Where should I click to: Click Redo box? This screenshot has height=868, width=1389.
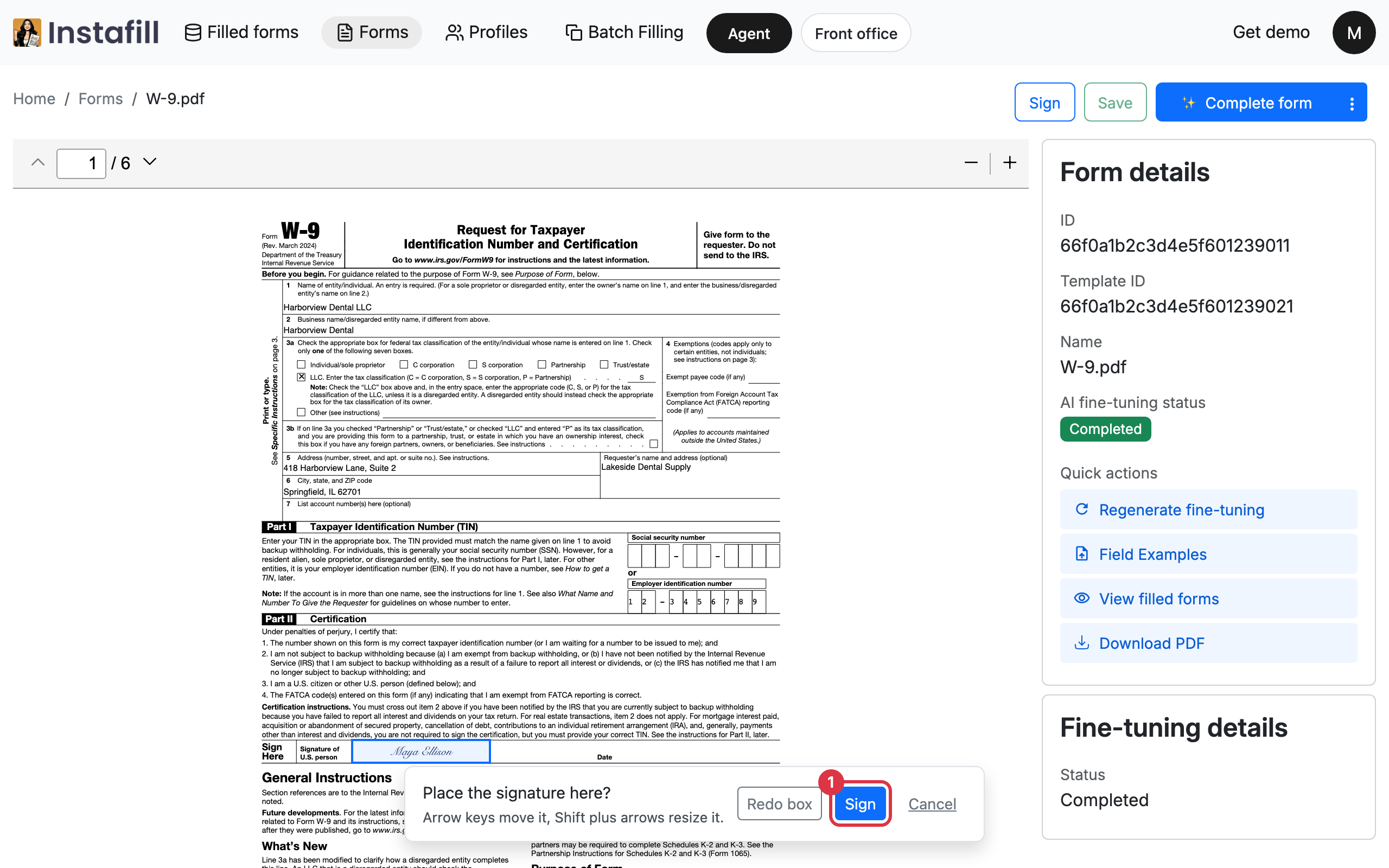[x=779, y=803]
